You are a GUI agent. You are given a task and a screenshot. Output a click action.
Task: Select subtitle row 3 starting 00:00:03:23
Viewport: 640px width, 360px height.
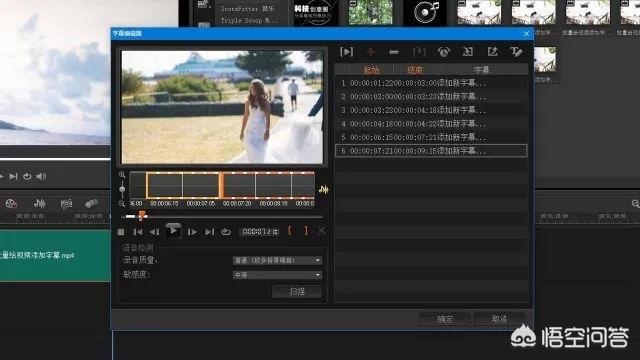(x=431, y=110)
